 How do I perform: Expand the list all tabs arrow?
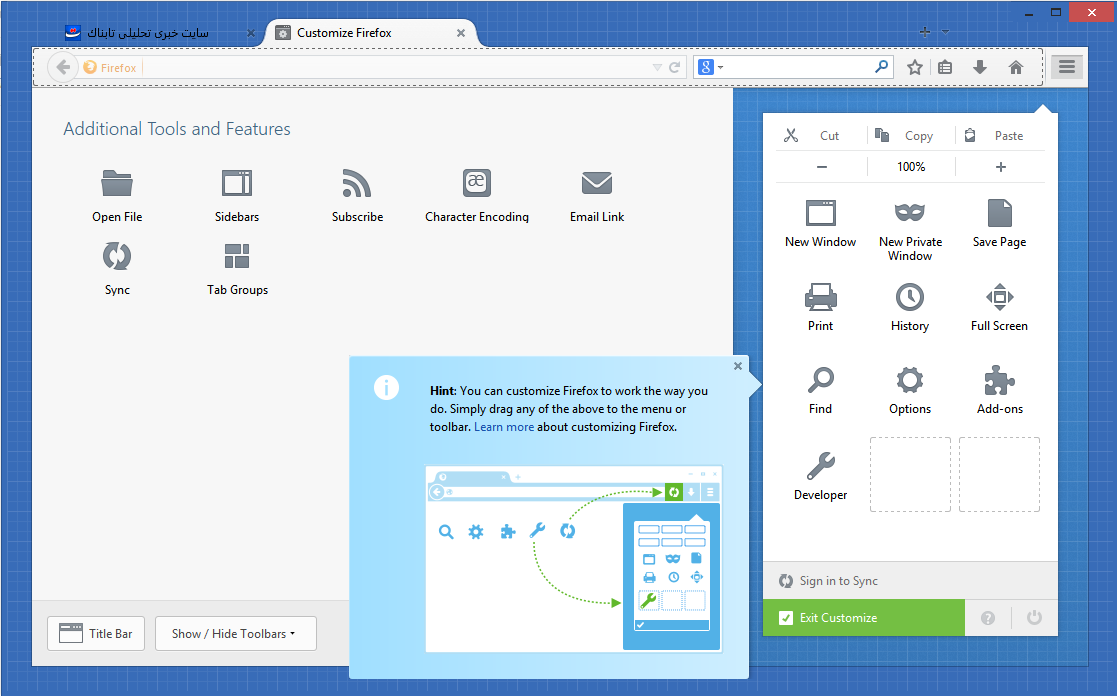(x=945, y=31)
